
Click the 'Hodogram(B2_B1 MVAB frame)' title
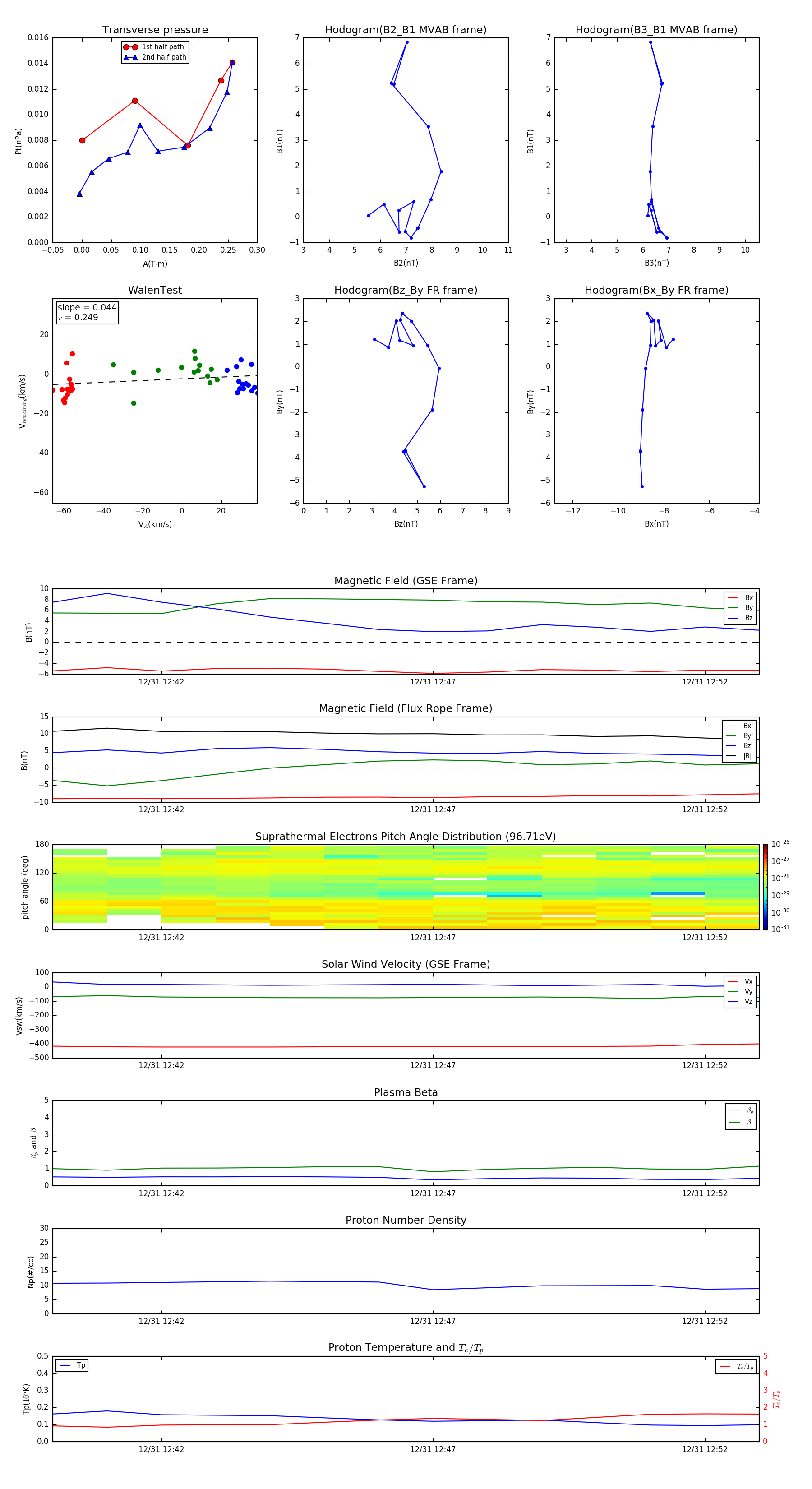pos(406,30)
